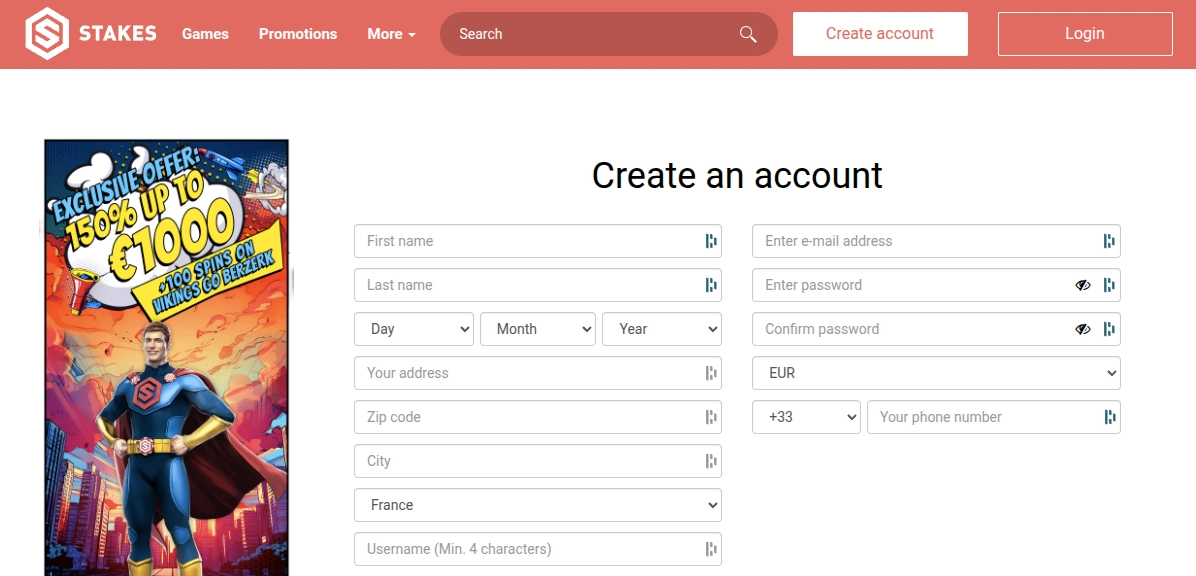Click autofill icon in e-mail address field
The image size is (1196, 576).
[x=1109, y=241]
